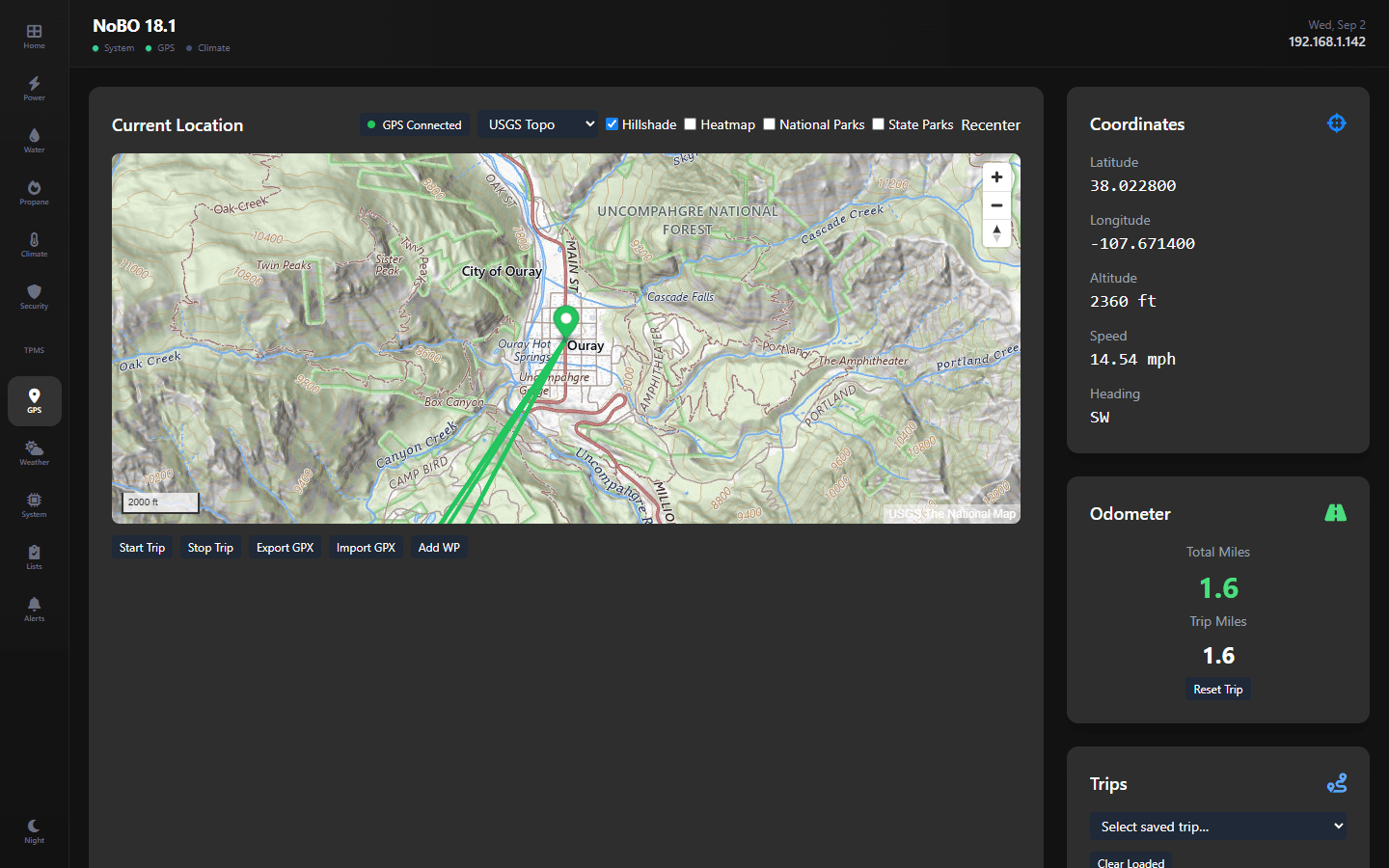Click Start Trip button

(x=142, y=548)
